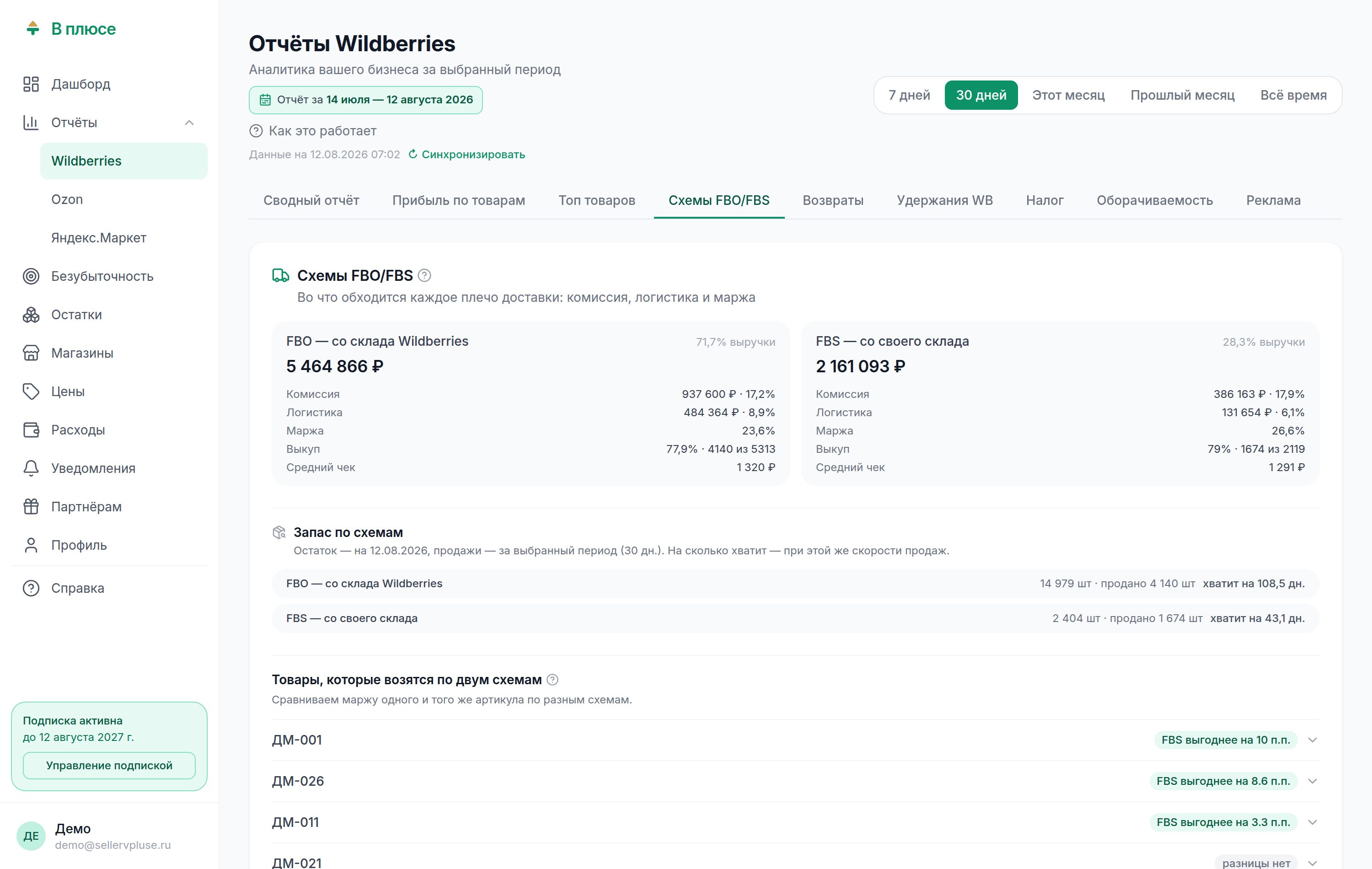
Task: Select the 30 дней period option
Action: click(981, 95)
